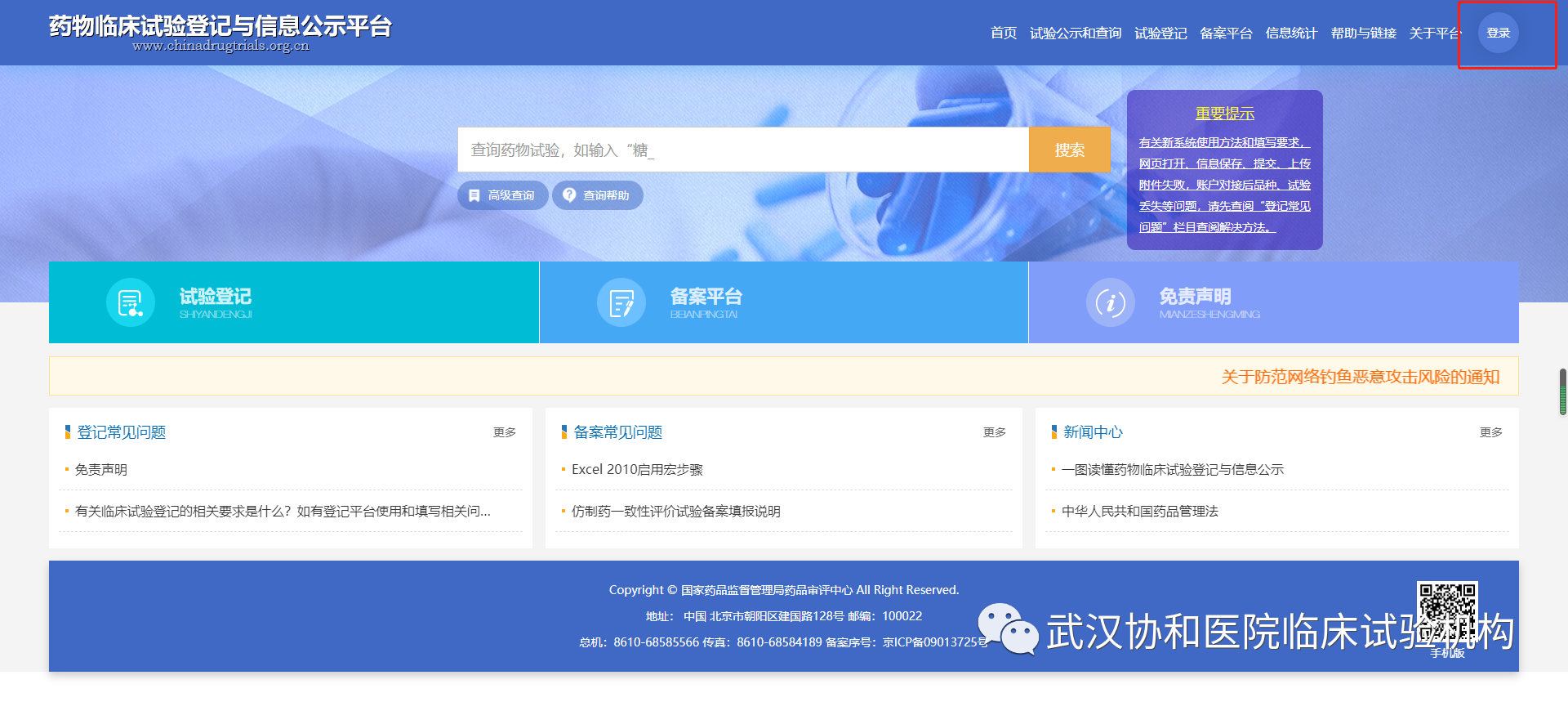Image resolution: width=1568 pixels, height=702 pixels.
Task: Open 首页 in the top navigation
Action: click(x=1003, y=33)
